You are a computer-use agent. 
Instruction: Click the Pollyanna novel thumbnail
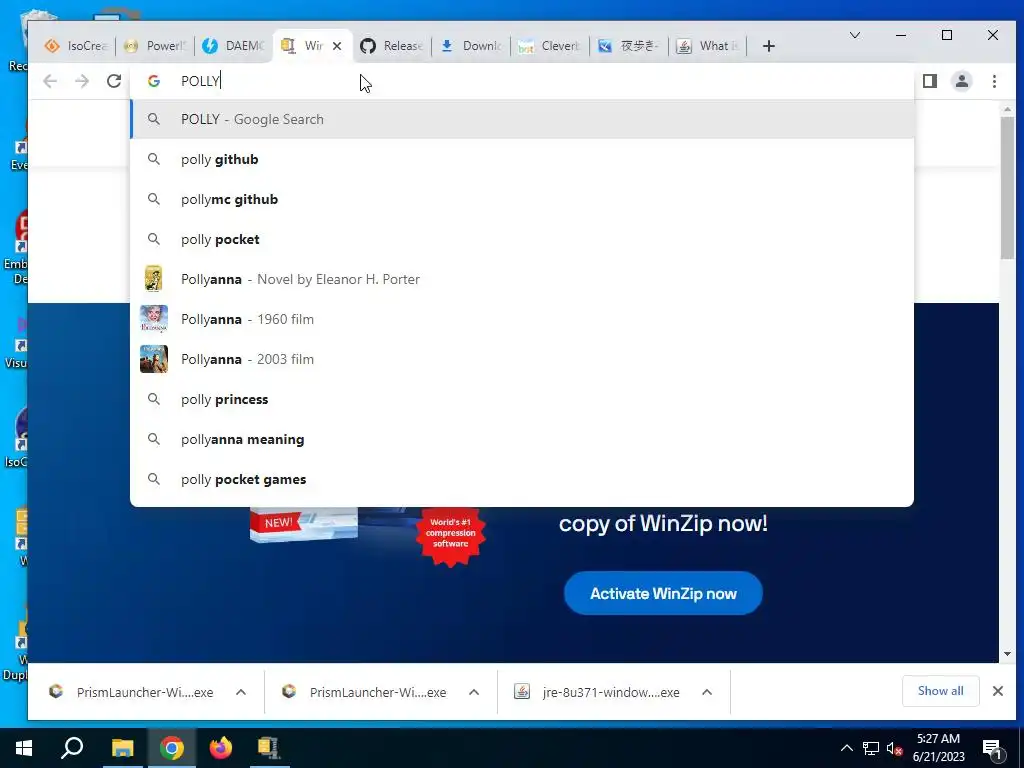click(153, 279)
